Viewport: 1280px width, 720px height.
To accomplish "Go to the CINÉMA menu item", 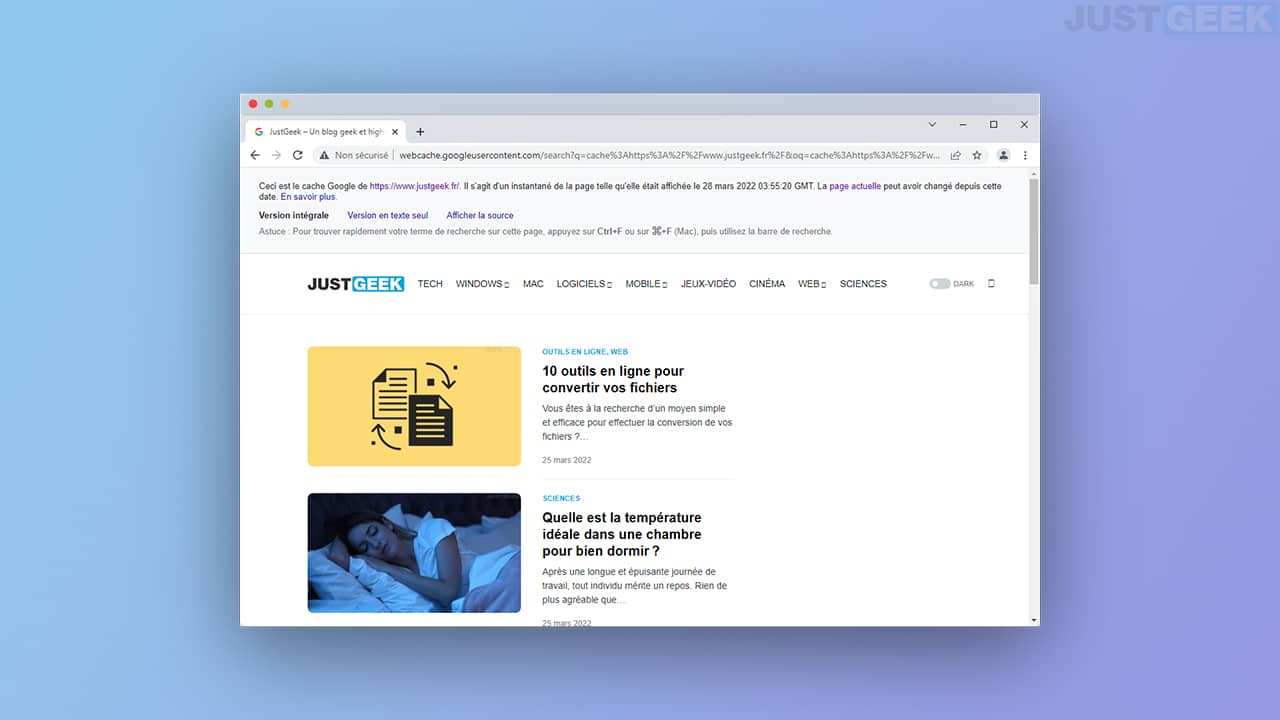I will [767, 284].
